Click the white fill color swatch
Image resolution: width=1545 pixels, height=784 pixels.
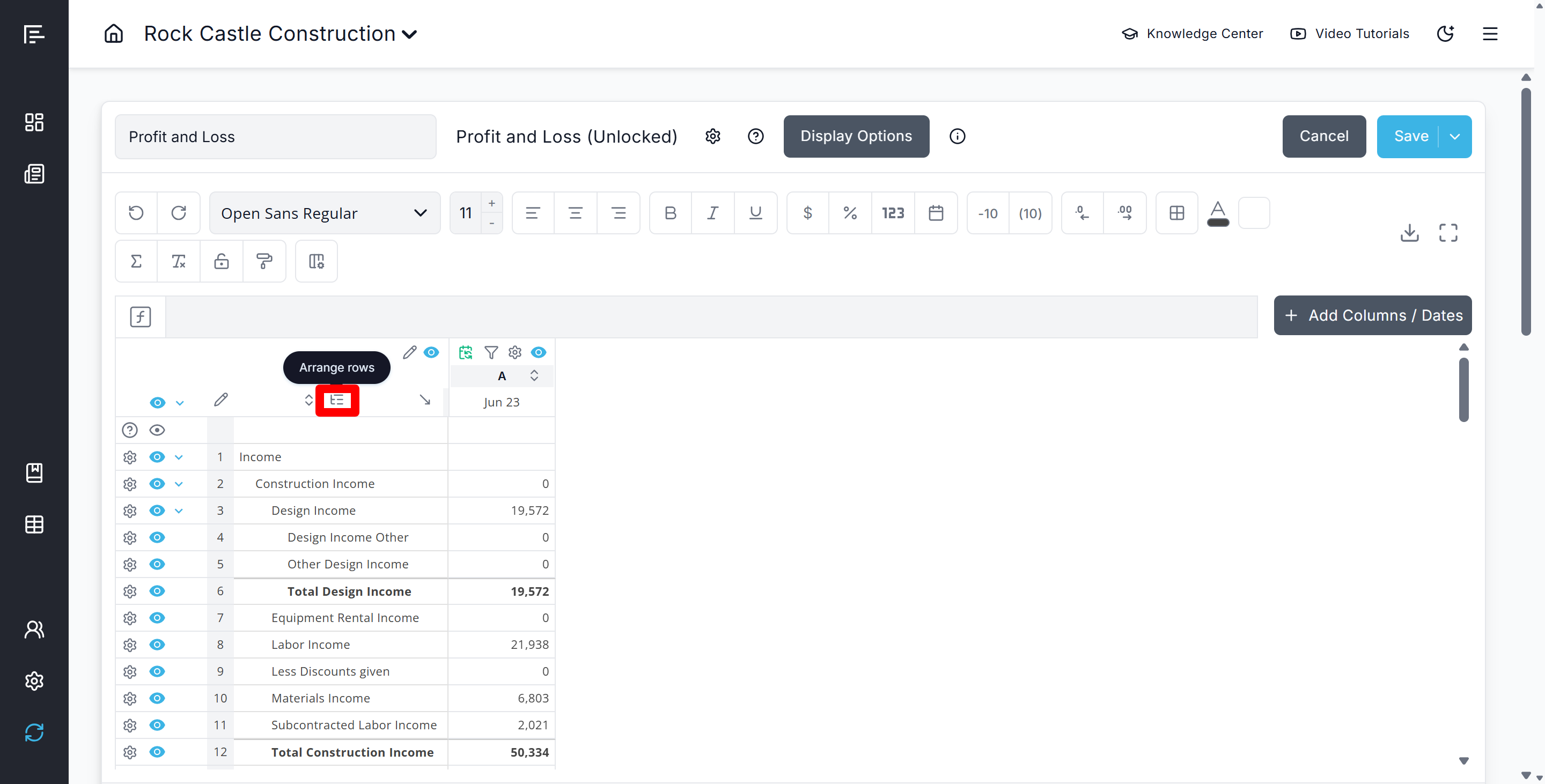point(1254,213)
